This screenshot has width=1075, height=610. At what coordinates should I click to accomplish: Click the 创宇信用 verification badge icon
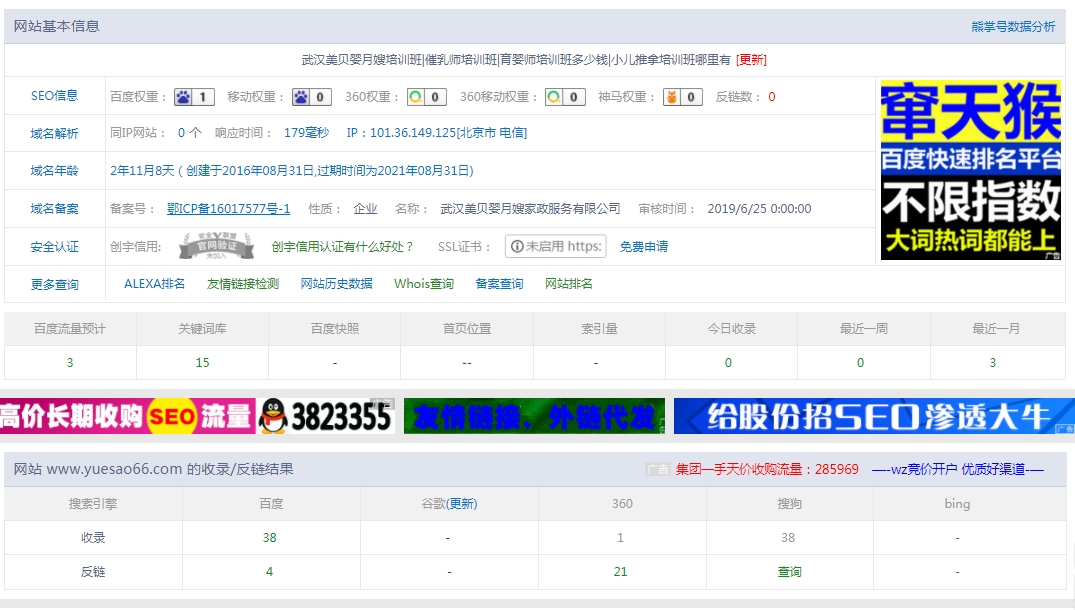click(x=217, y=246)
